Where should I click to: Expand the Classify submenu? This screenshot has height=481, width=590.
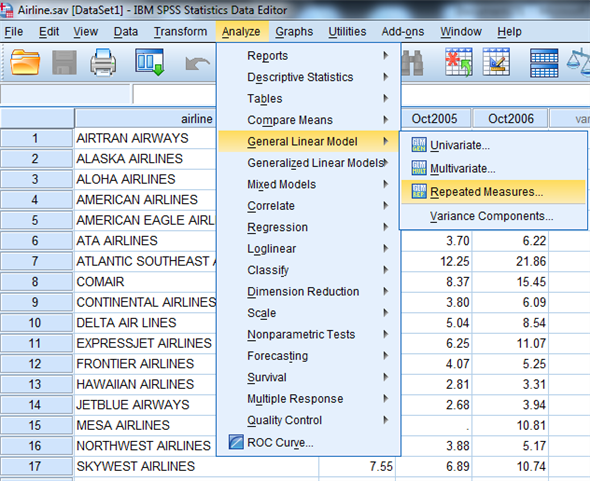tap(309, 270)
